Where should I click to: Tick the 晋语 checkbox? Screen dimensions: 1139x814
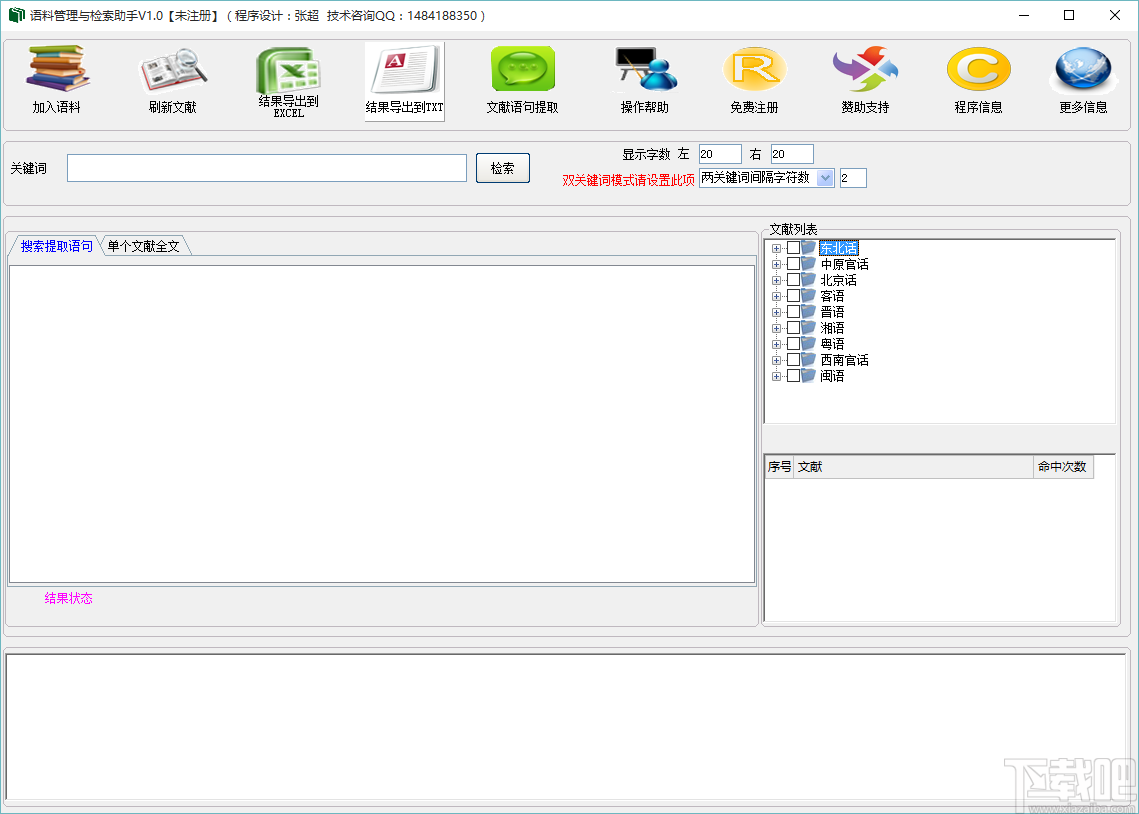tap(794, 312)
